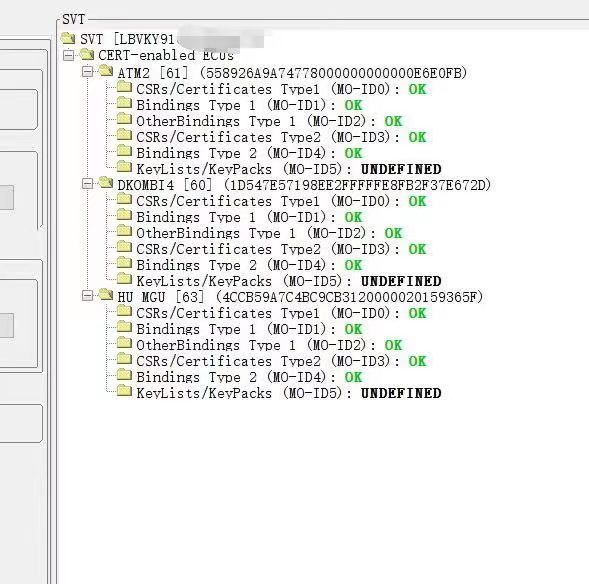The height and width of the screenshot is (584, 589).
Task: Click folder icon of ATM2 KeyLists/KeyPacks entry
Action: point(124,167)
